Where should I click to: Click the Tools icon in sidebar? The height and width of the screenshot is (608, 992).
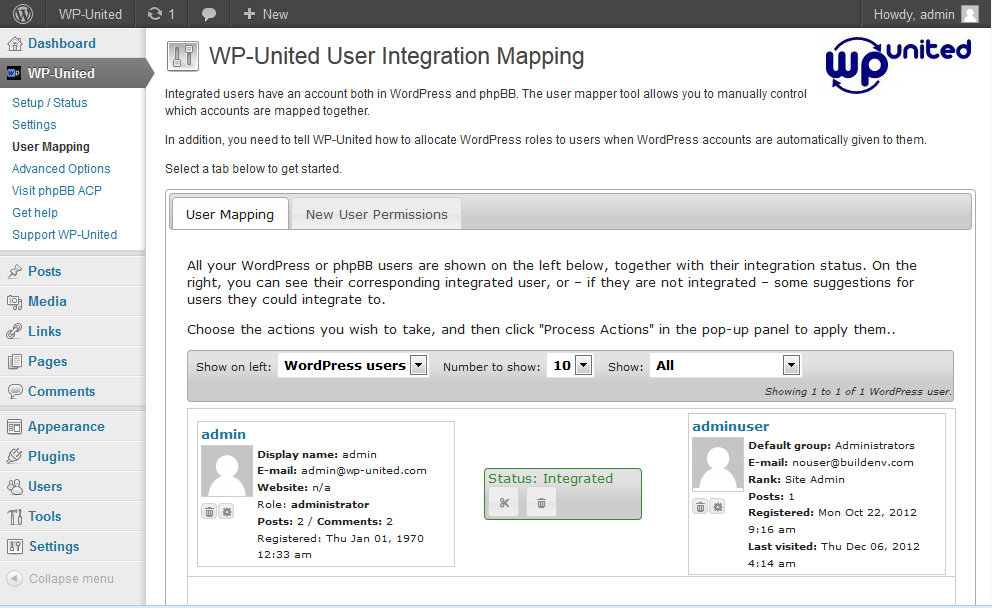[15, 517]
